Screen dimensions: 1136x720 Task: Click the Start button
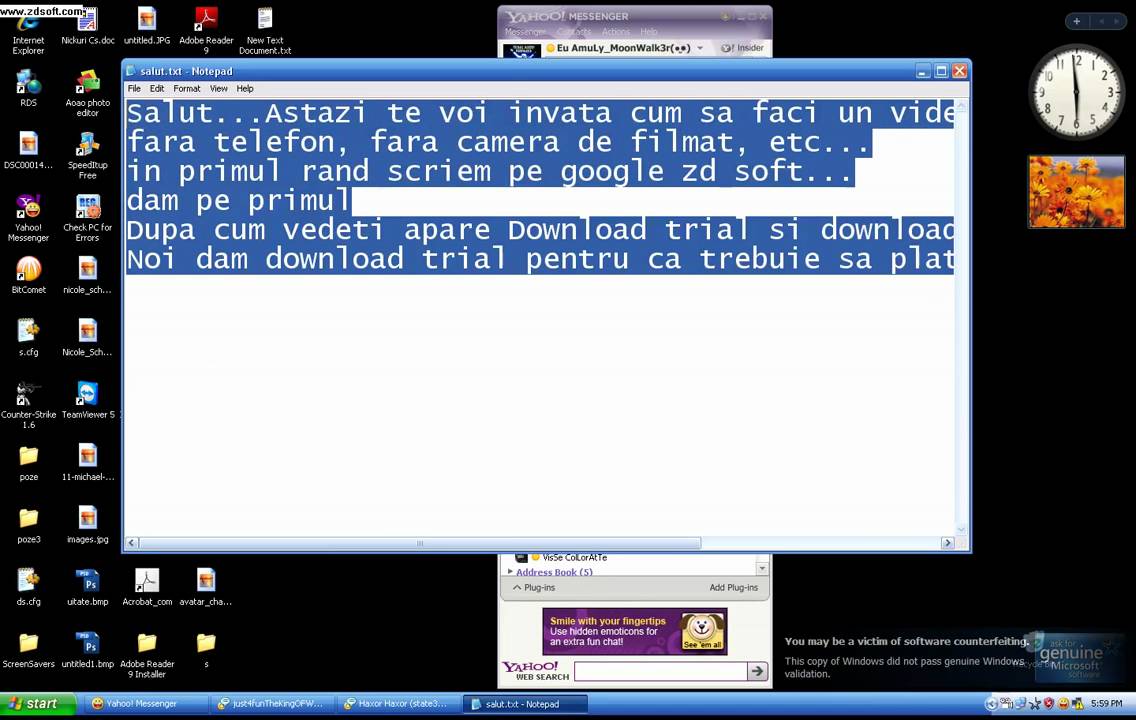[38, 703]
